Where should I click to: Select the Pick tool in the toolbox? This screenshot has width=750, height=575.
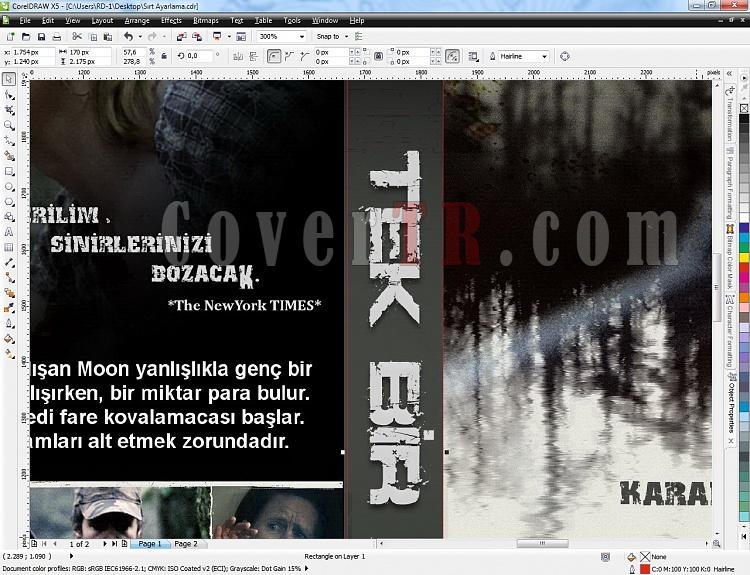point(9,79)
